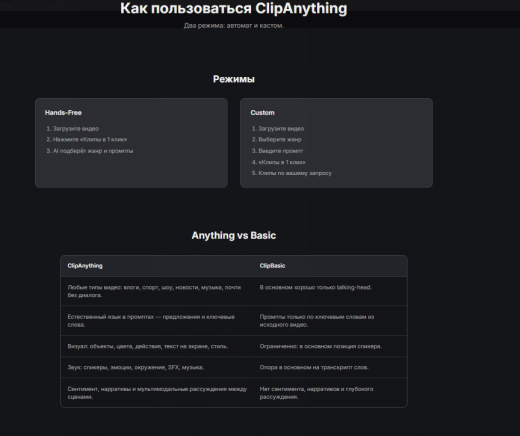This screenshot has height=436, width=520.
Task: Click the 'Как пользоваться ClipAnything' heading
Action: coord(234,8)
